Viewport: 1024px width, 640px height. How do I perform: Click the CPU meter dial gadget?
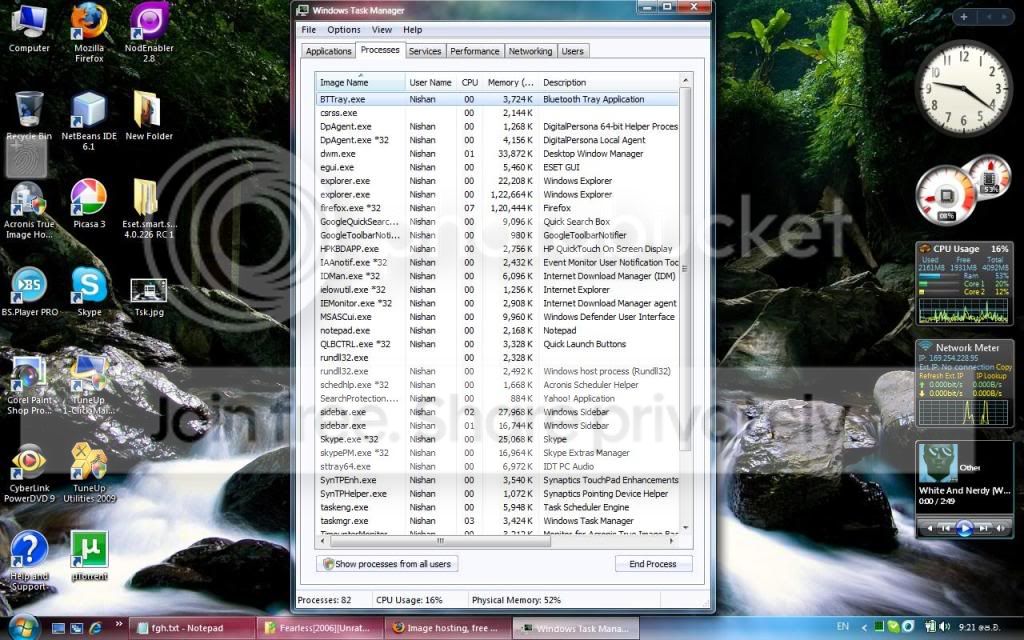(946, 195)
